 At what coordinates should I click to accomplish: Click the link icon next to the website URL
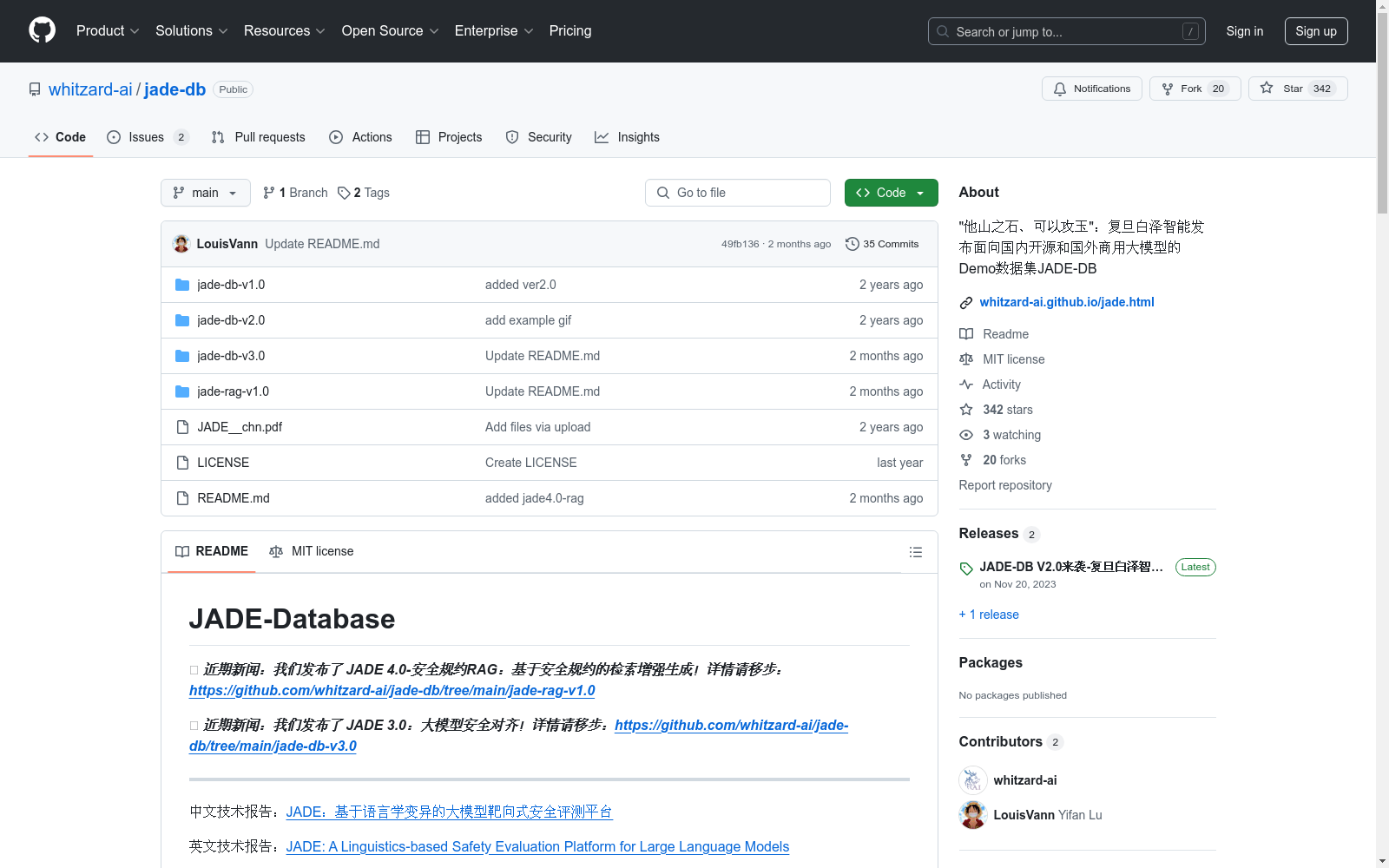pyautogui.click(x=965, y=303)
